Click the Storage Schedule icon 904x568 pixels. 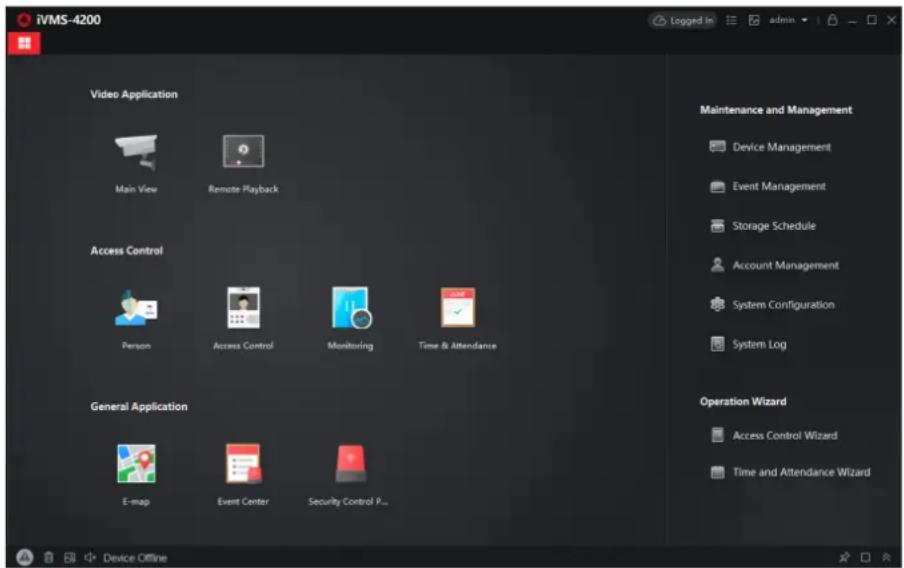pyautogui.click(x=717, y=225)
